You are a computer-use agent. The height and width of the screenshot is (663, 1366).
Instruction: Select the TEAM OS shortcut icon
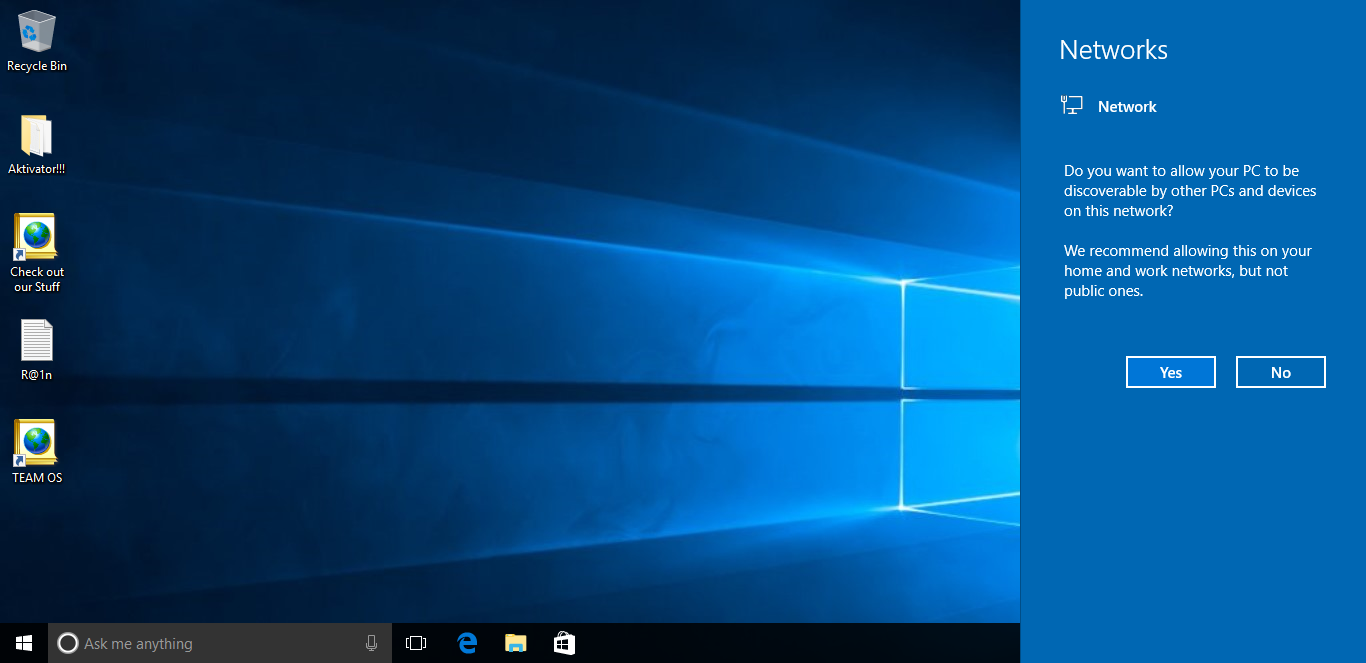pos(37,452)
